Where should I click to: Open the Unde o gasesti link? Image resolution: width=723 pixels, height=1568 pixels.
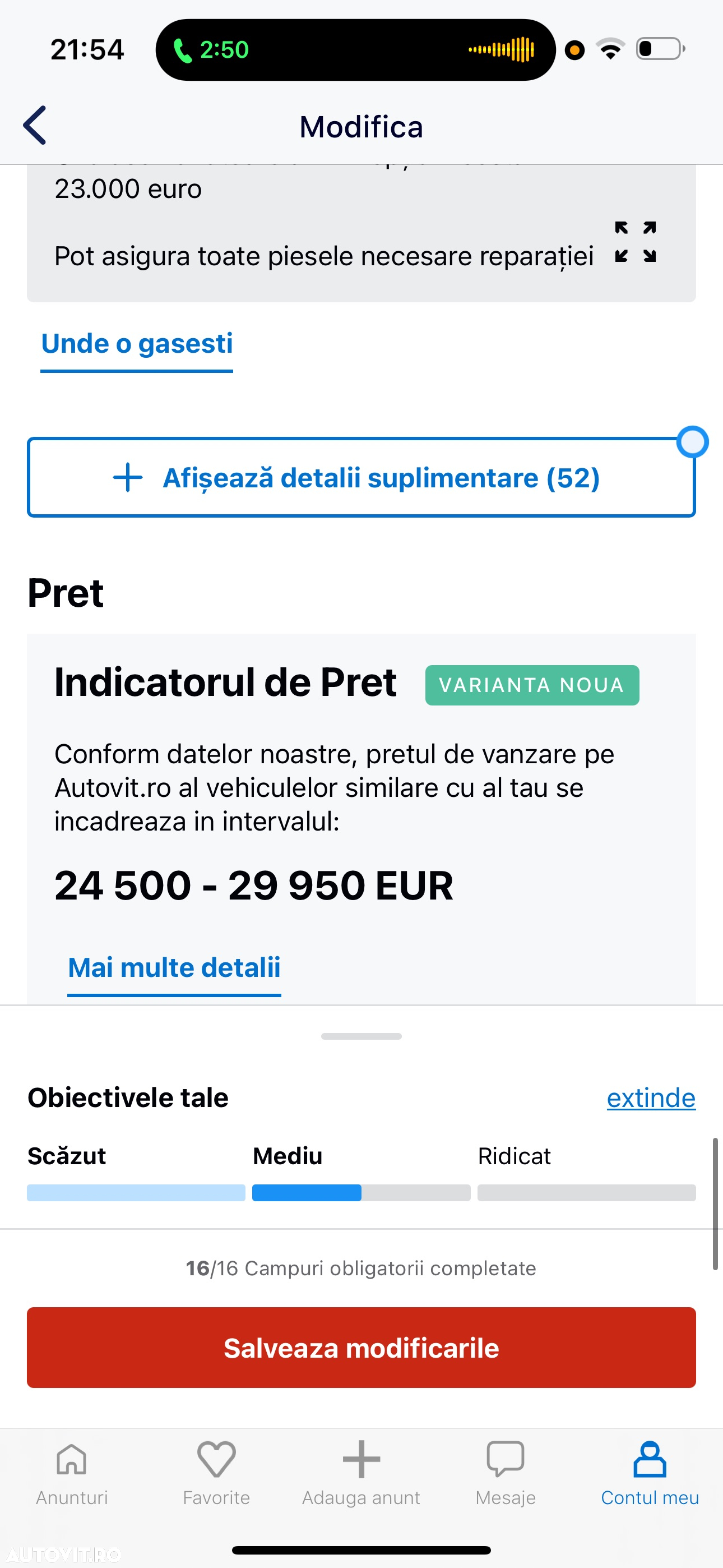137,344
